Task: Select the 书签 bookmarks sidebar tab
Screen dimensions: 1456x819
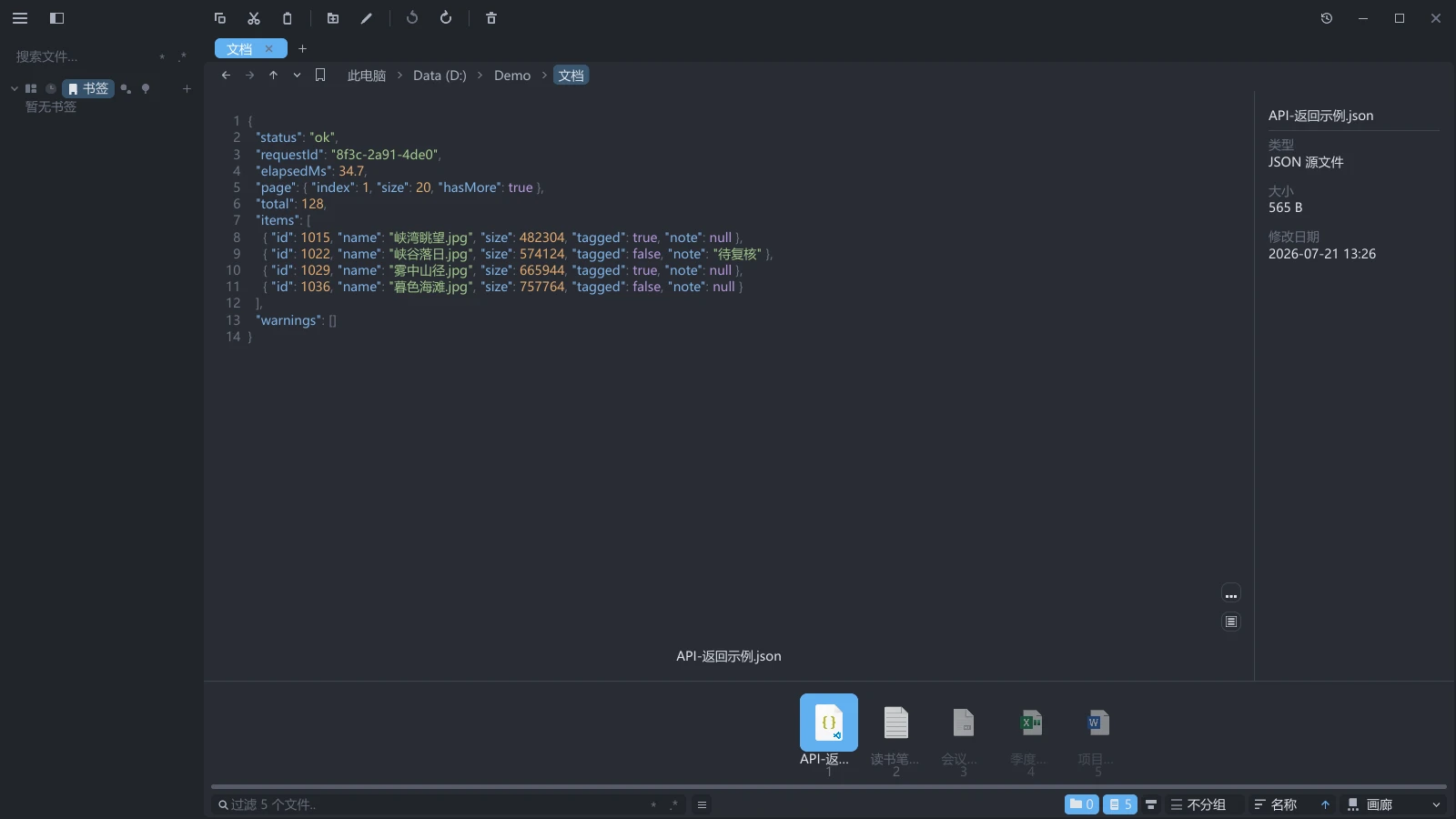Action: click(88, 88)
